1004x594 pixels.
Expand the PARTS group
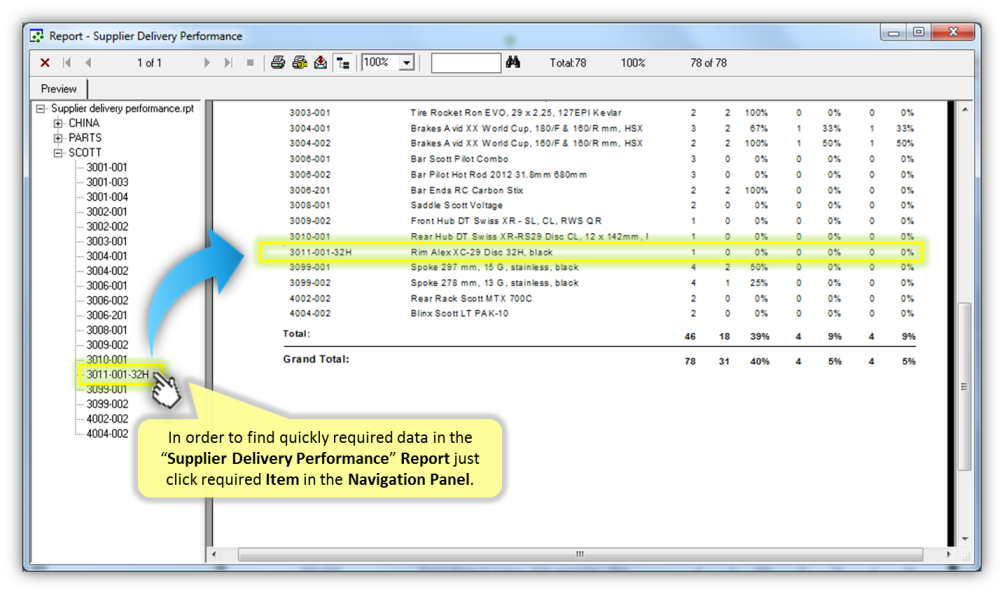pos(58,138)
